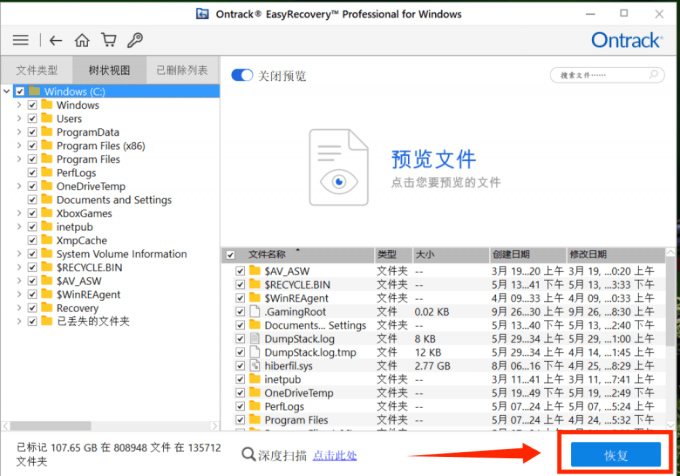Toggle the 关闭预览 preview switch
This screenshot has height=476, width=680.
(241, 76)
